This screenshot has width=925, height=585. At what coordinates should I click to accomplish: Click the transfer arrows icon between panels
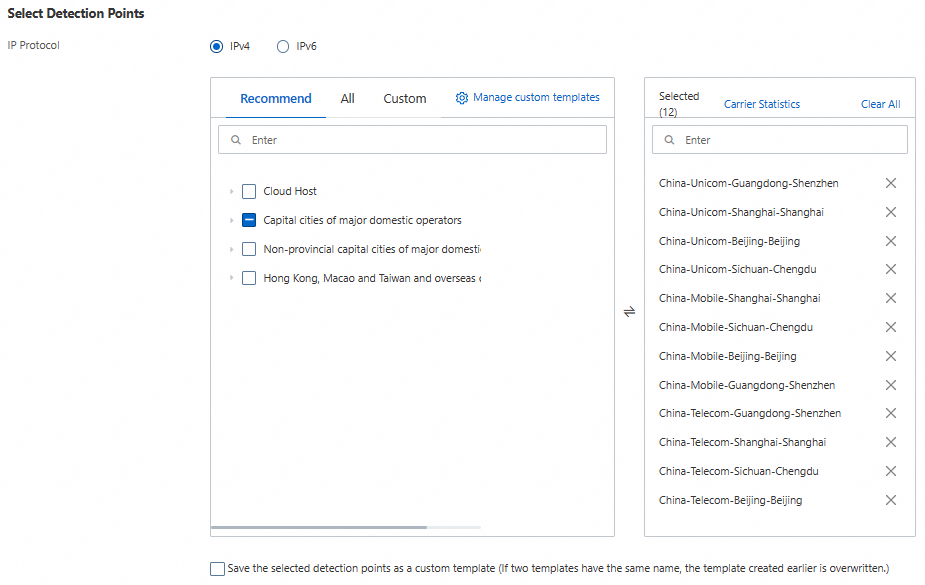629,311
